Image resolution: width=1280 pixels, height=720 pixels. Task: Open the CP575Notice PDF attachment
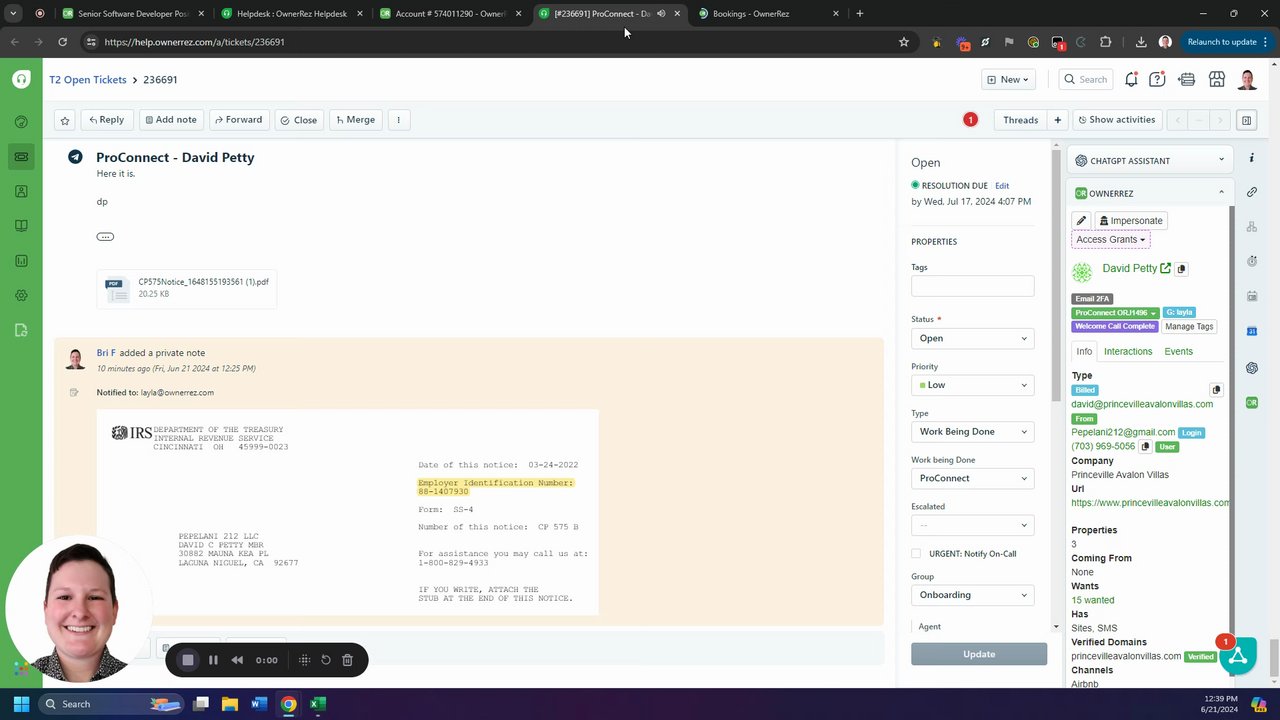(187, 288)
